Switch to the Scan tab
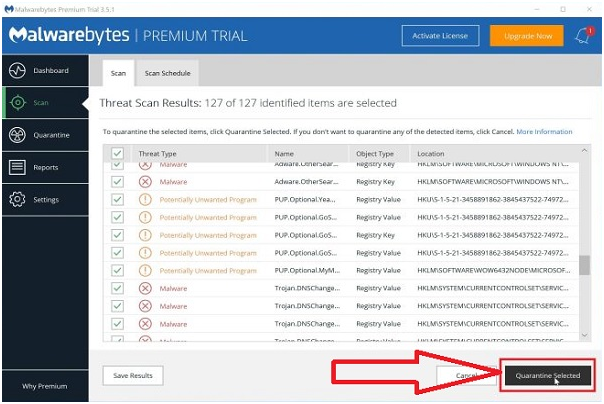 (x=118, y=73)
